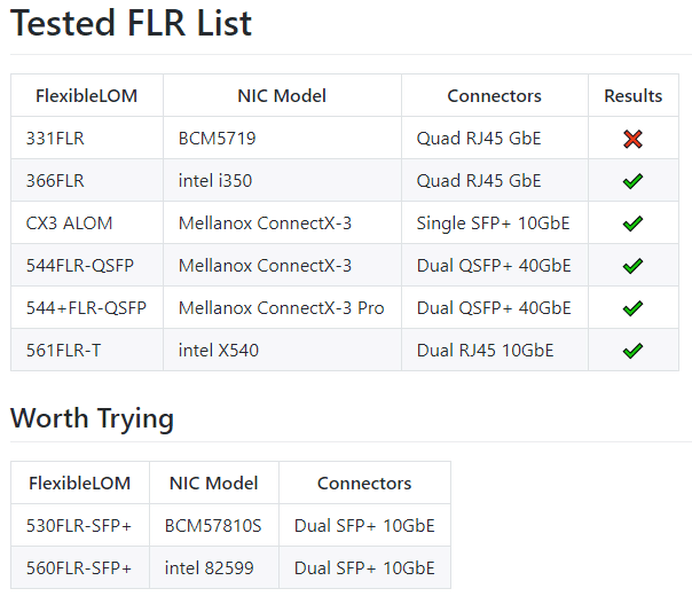The image size is (692, 604).
Task: Click the green checkmark for 366FLR
Action: click(x=632, y=181)
